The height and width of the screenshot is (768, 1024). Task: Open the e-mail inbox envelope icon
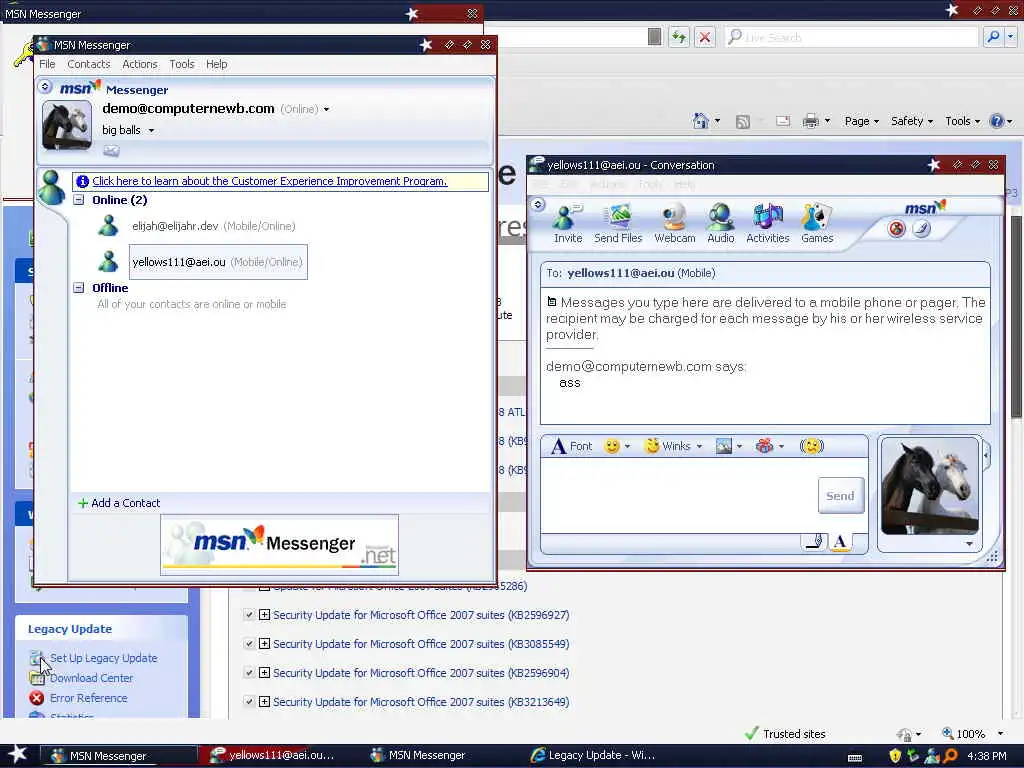[111, 152]
